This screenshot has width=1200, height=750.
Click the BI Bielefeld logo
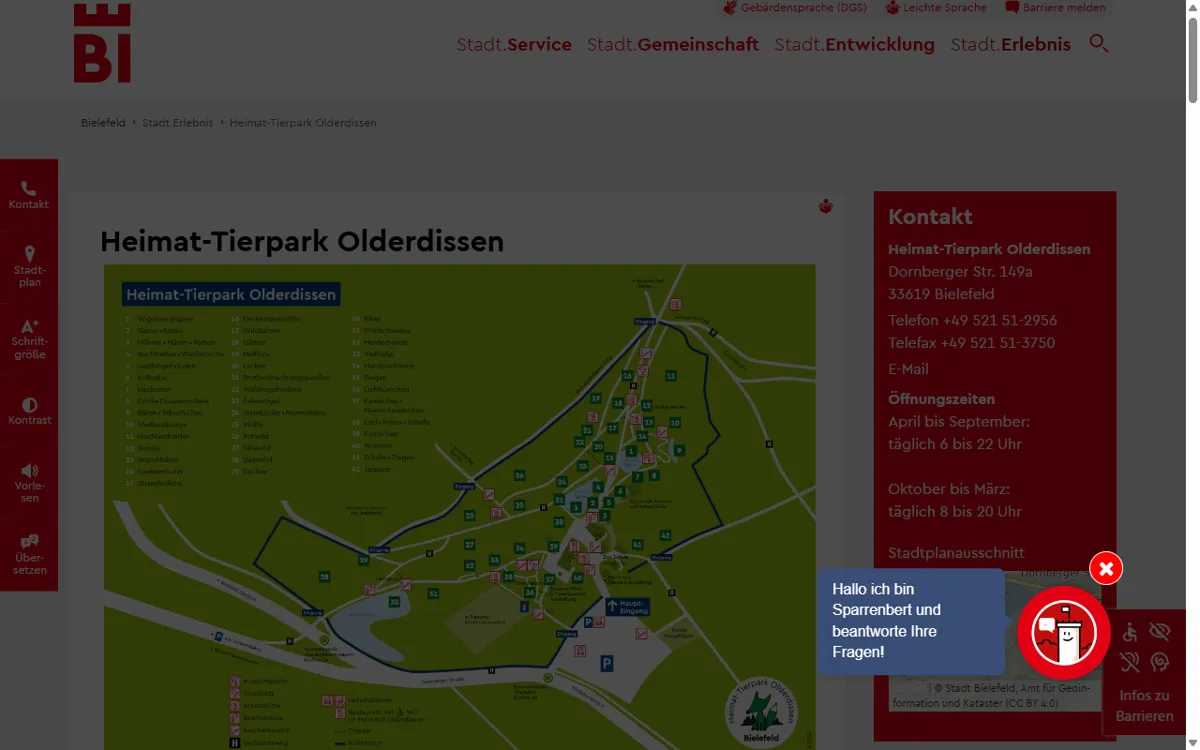pos(102,42)
